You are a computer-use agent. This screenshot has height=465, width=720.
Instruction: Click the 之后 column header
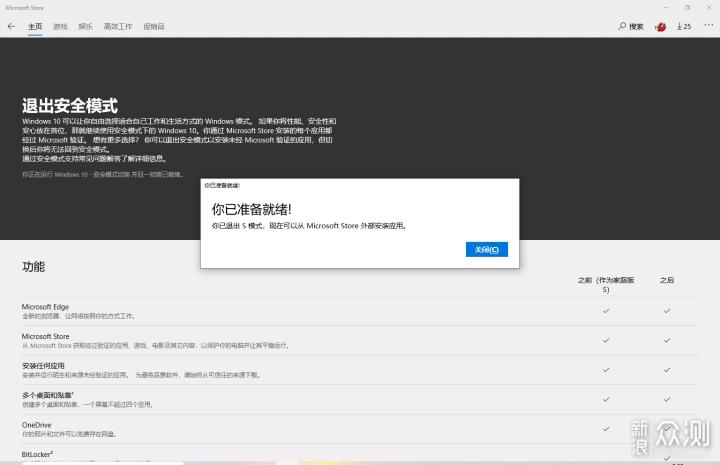667,280
